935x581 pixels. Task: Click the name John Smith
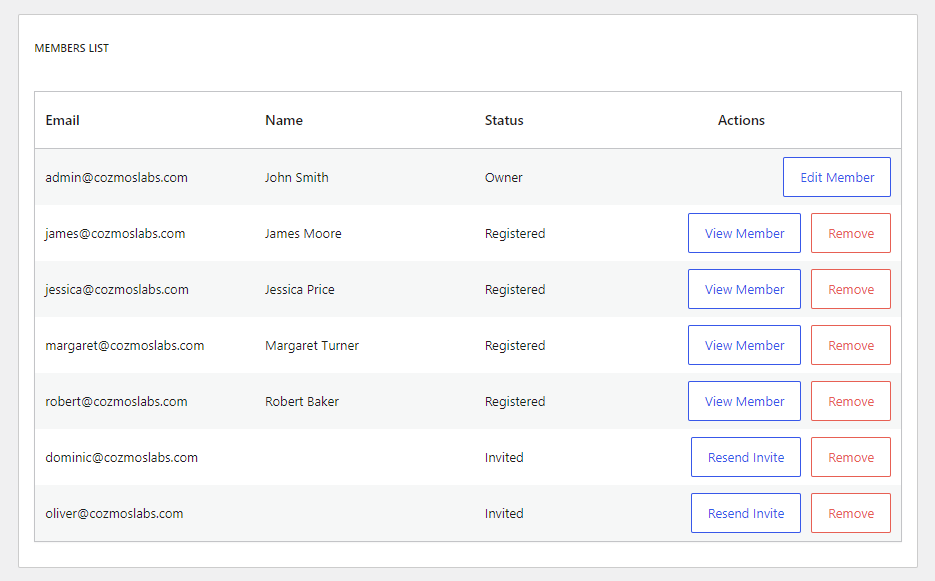pos(296,178)
